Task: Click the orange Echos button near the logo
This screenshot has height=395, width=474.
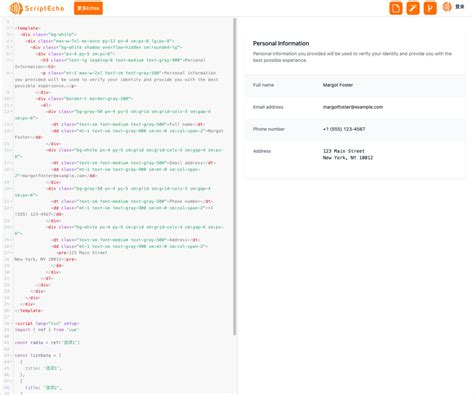Action: (x=88, y=8)
